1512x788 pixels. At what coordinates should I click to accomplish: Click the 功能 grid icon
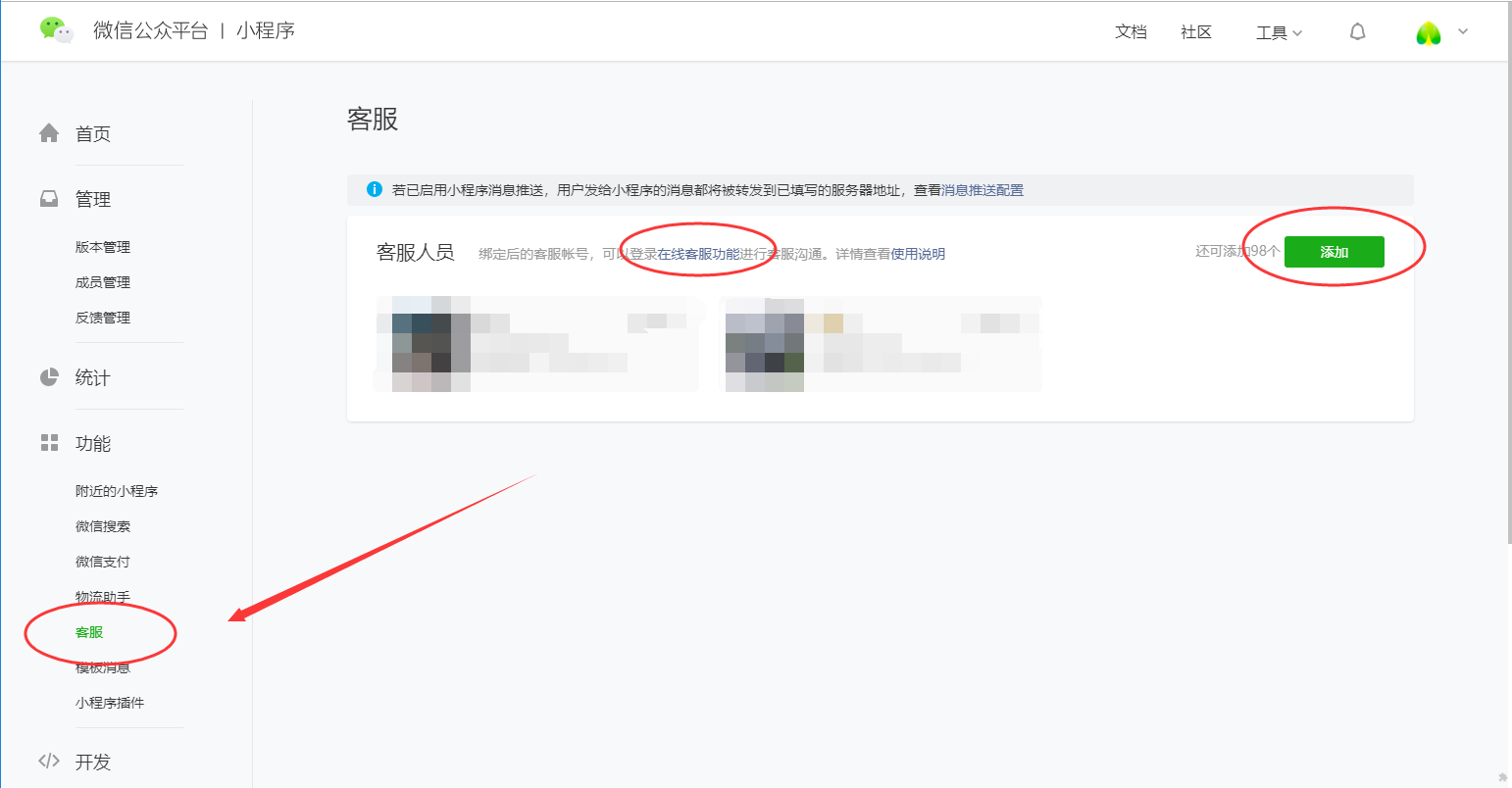tap(49, 443)
